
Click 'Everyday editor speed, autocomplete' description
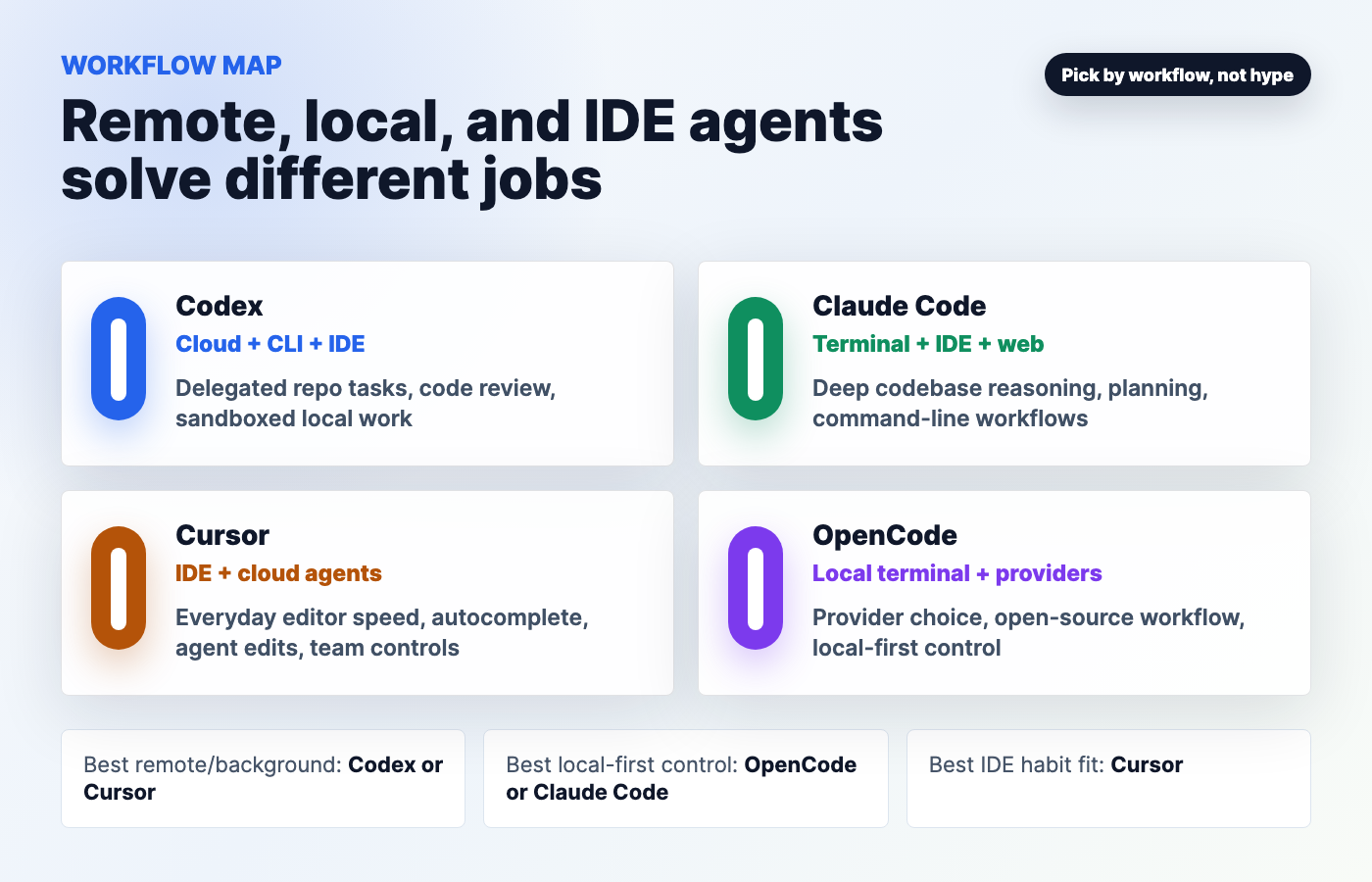[382, 632]
